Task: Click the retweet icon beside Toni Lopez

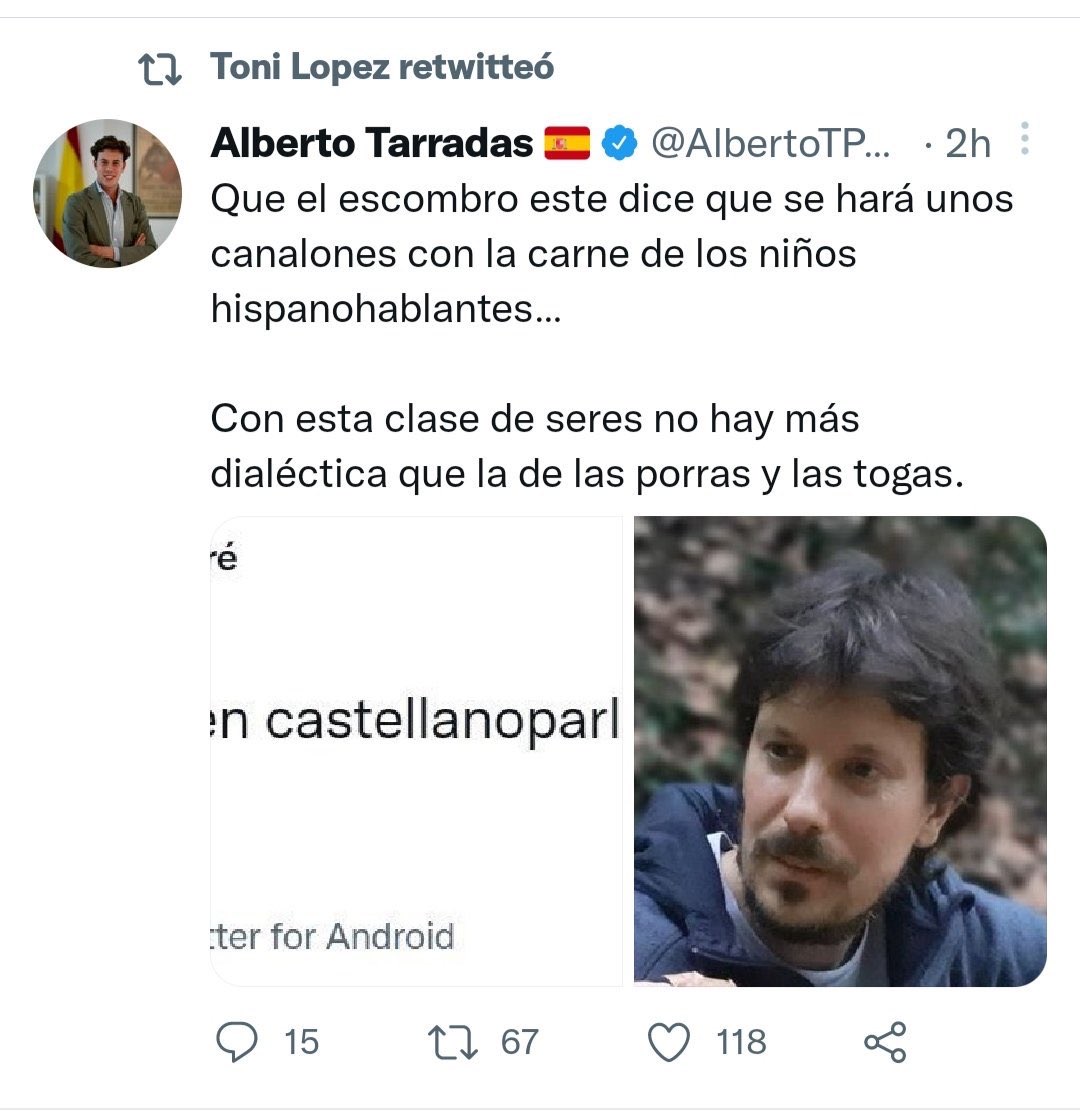Action: pyautogui.click(x=159, y=69)
